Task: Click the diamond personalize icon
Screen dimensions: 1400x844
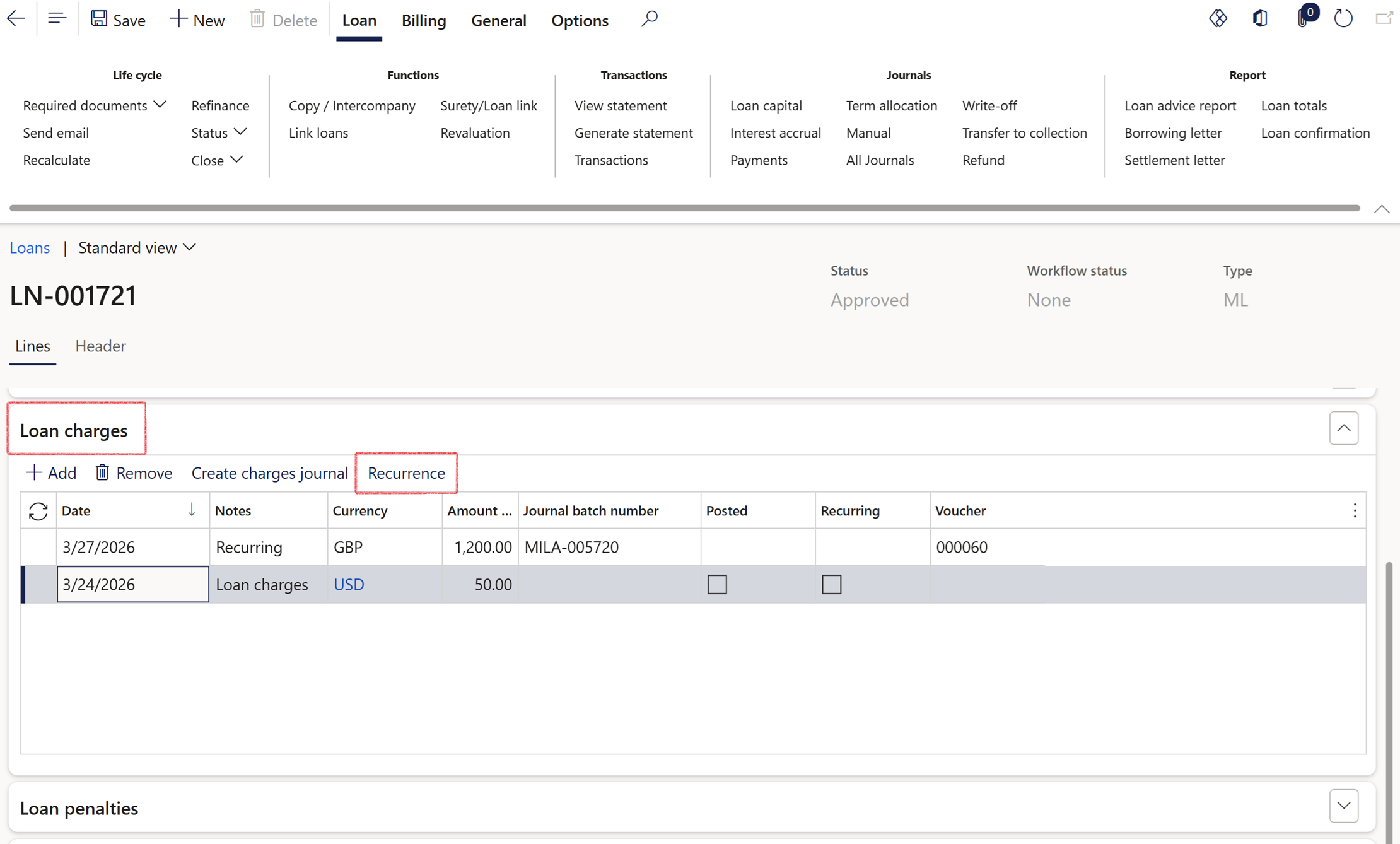Action: 1218,19
